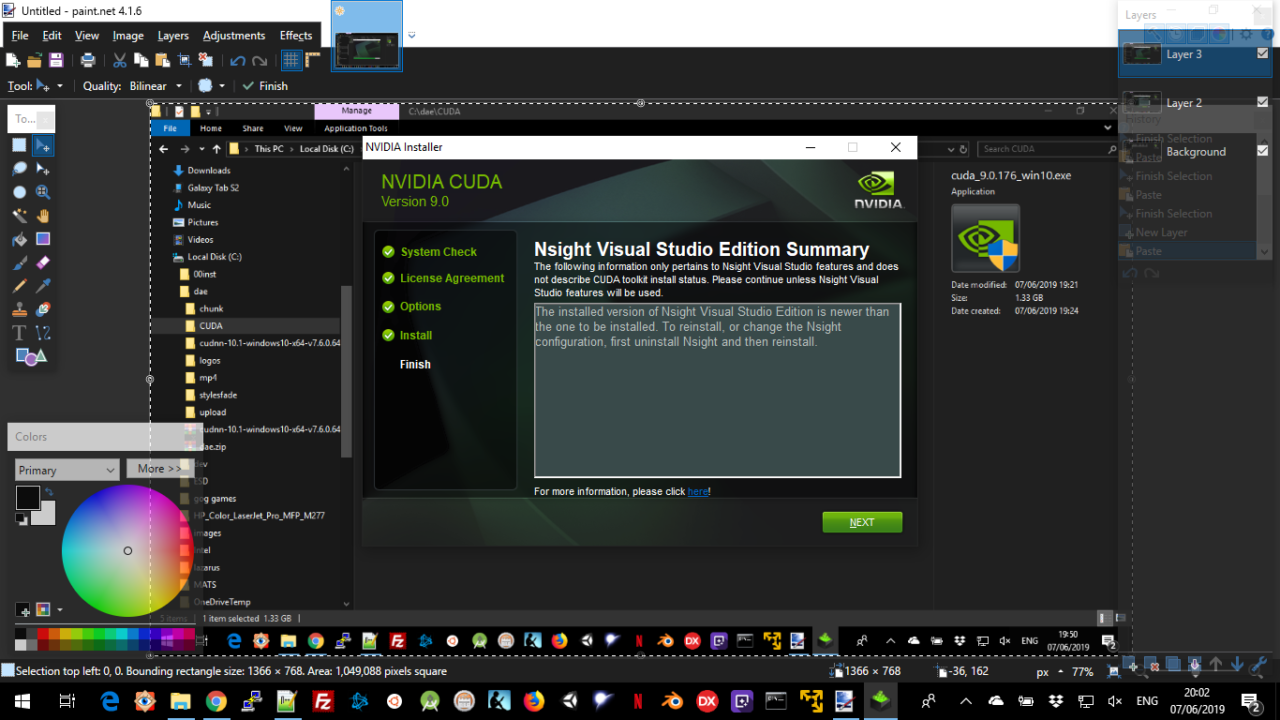Select the Color Picker eyedropper tool
The height and width of the screenshot is (720, 1280).
[x=43, y=286]
